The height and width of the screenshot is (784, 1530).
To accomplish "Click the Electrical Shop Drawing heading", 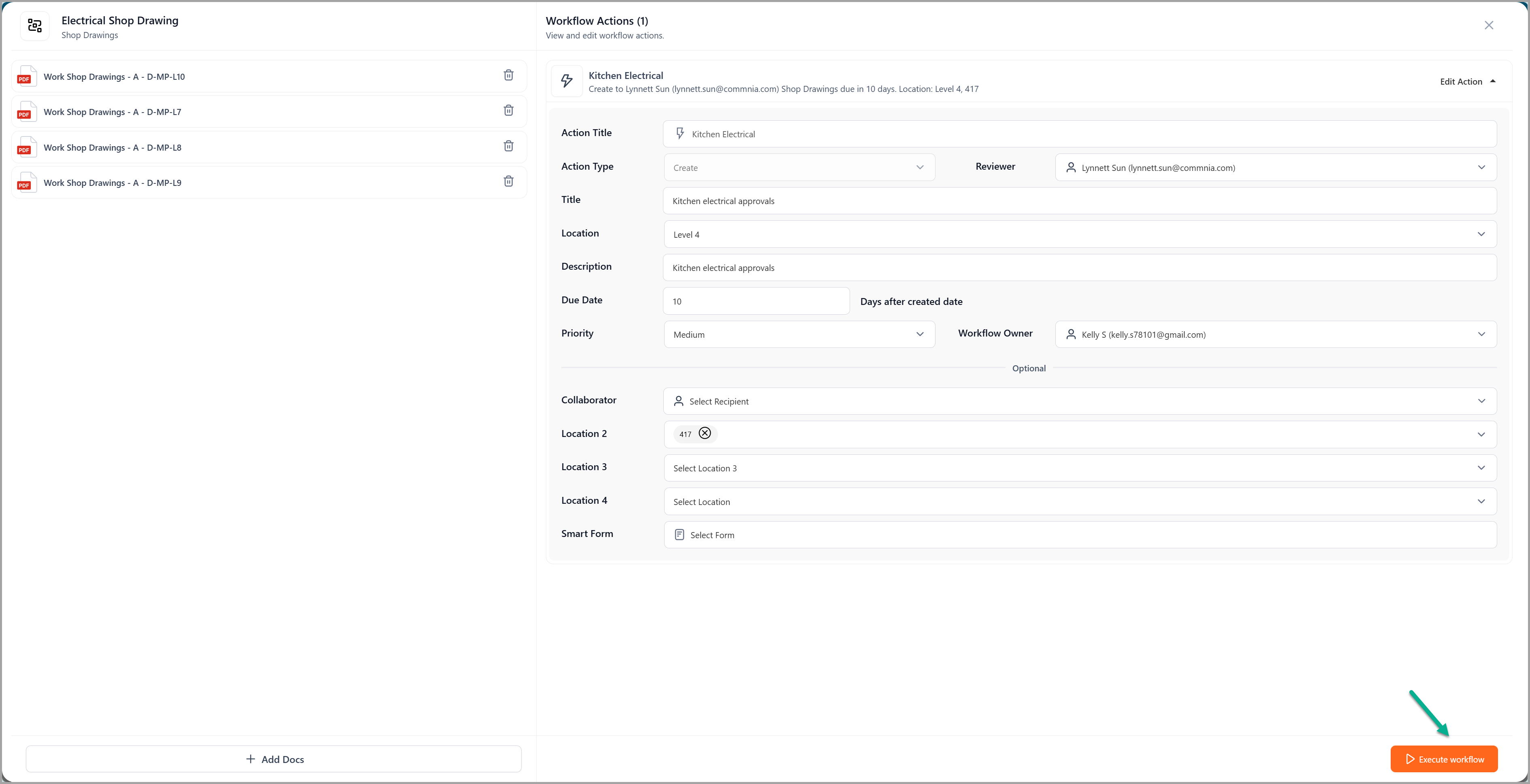I will (x=120, y=20).
